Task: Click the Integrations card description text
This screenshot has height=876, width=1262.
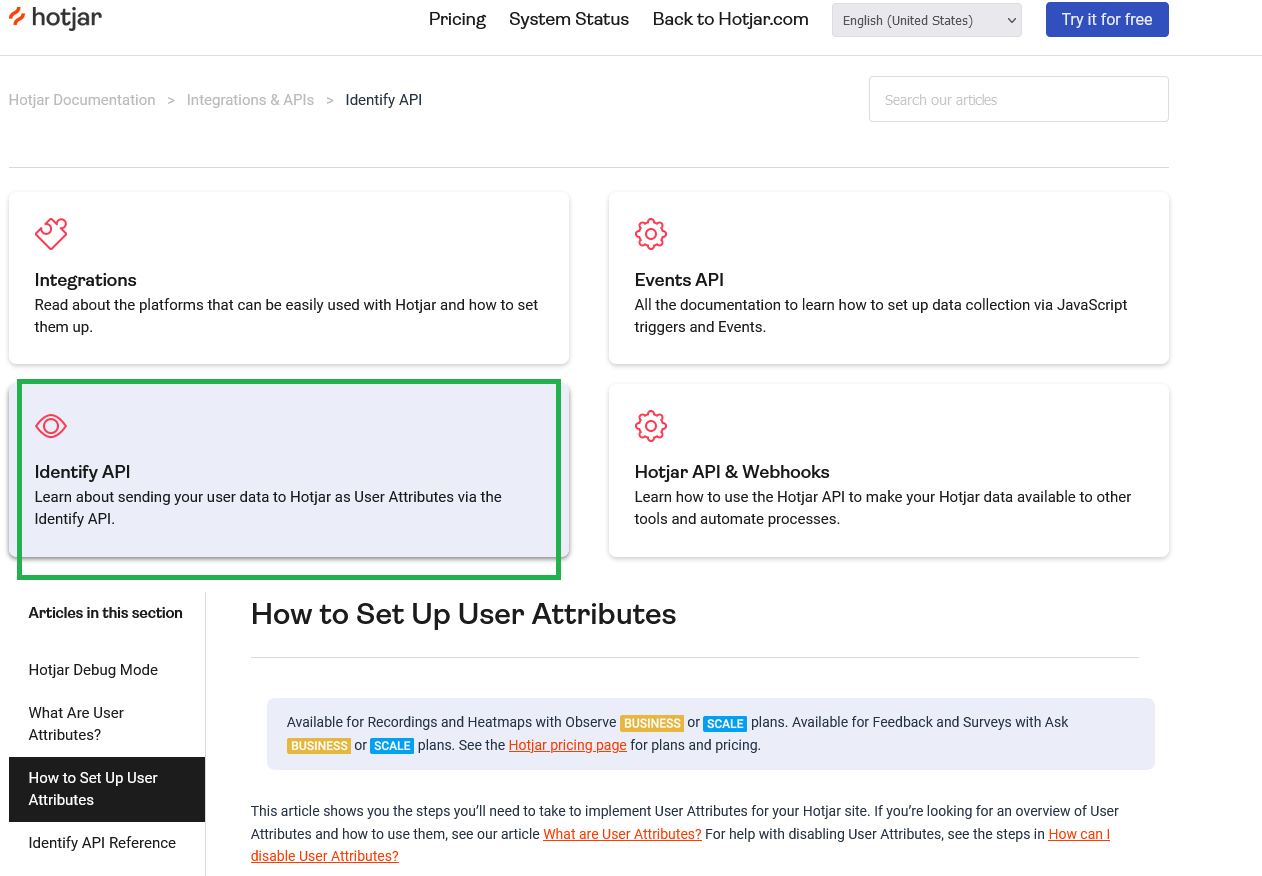Action: tap(286, 316)
